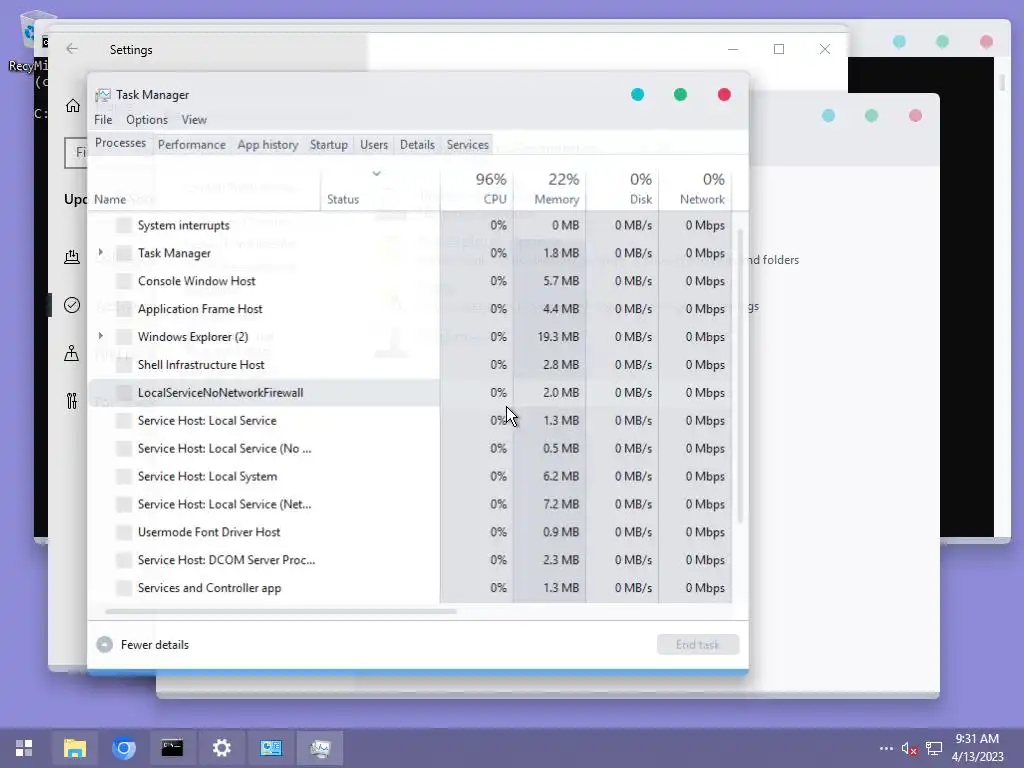Click Task Manager's green maximize dot
This screenshot has height=768, width=1024.
click(680, 95)
